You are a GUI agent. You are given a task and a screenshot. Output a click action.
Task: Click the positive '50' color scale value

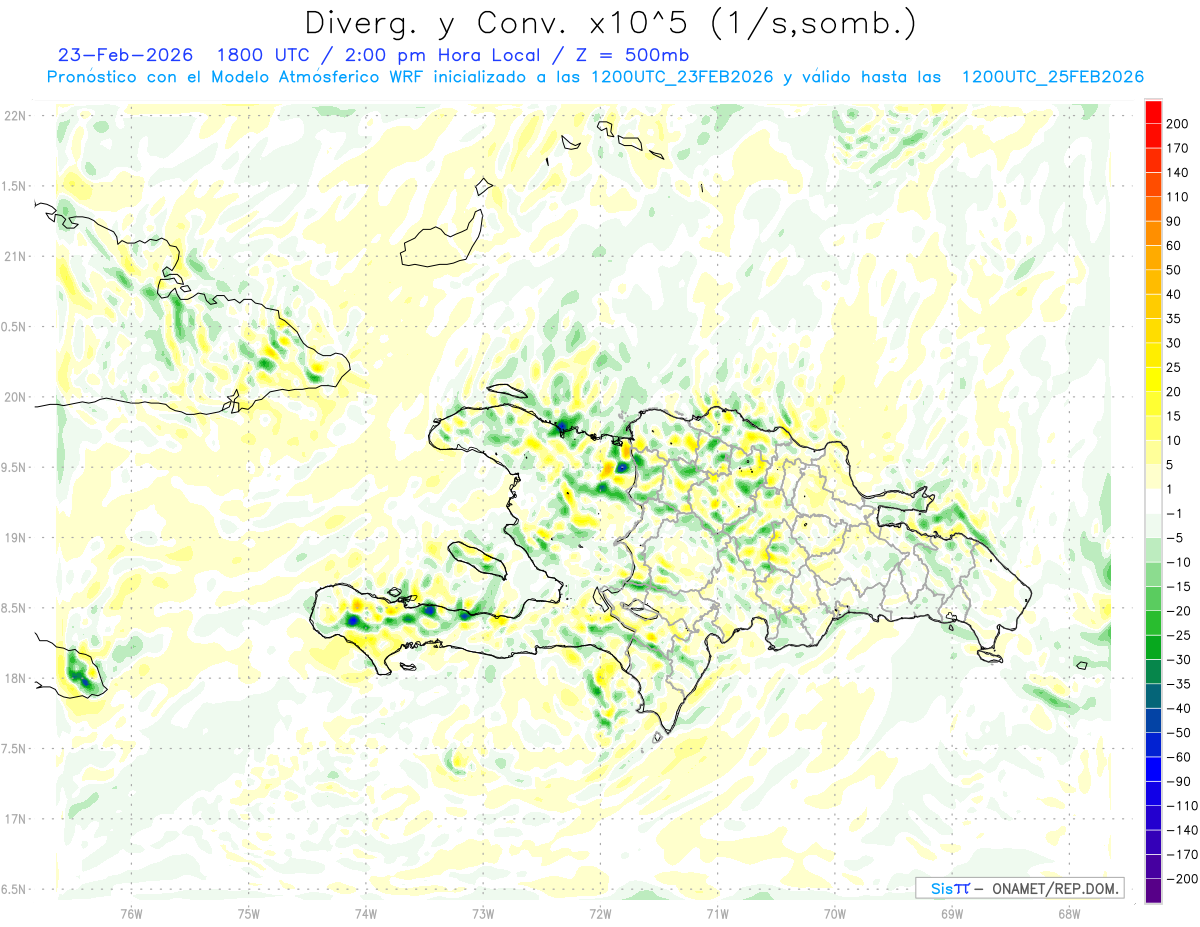click(x=1175, y=270)
